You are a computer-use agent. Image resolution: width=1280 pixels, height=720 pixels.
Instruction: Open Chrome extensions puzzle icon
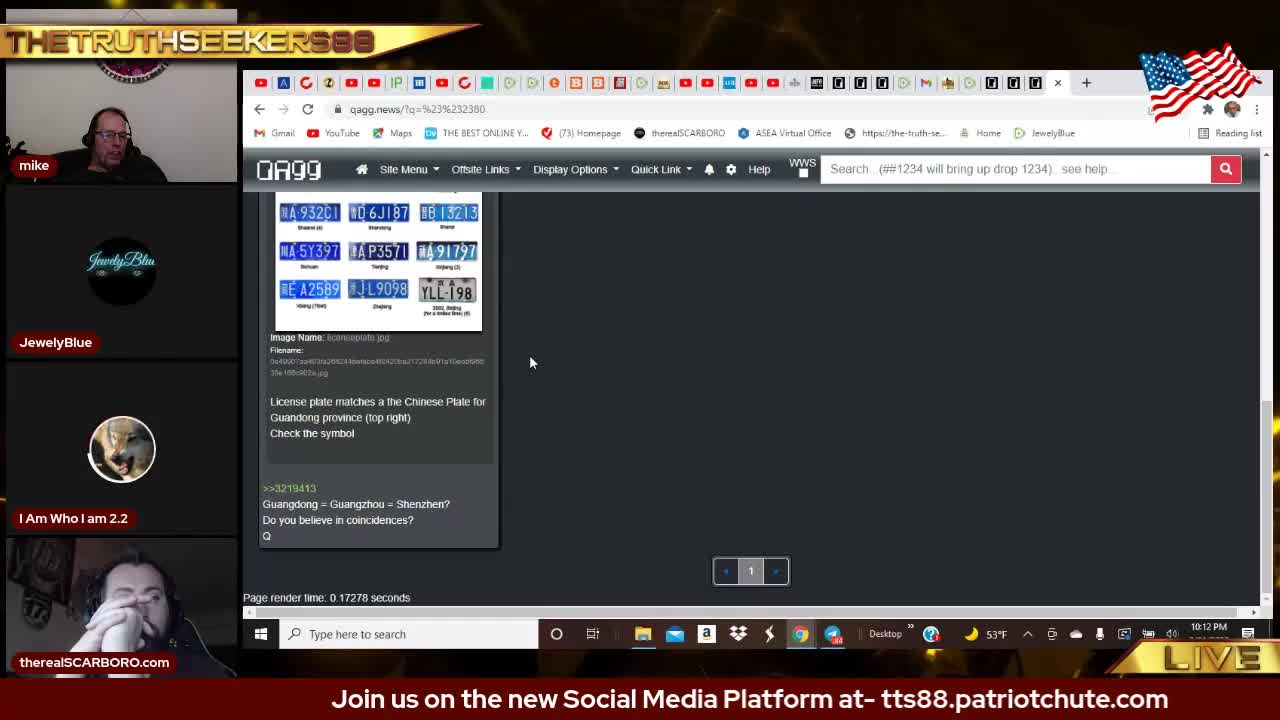pyautogui.click(x=1208, y=109)
